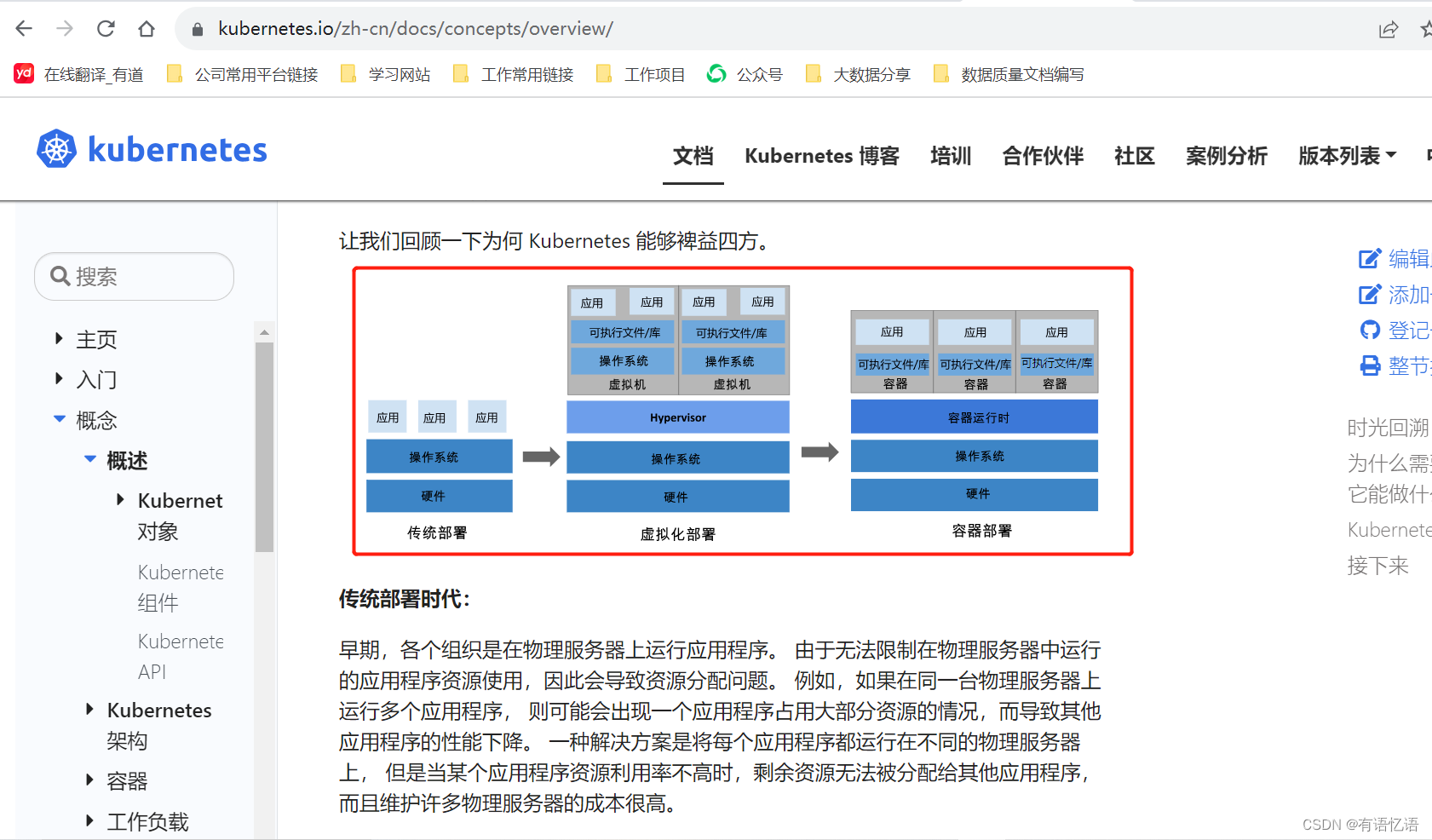Screen dimensions: 1432x840
Task: Click the sidebar scrollbar thumb
Action: click(x=264, y=447)
